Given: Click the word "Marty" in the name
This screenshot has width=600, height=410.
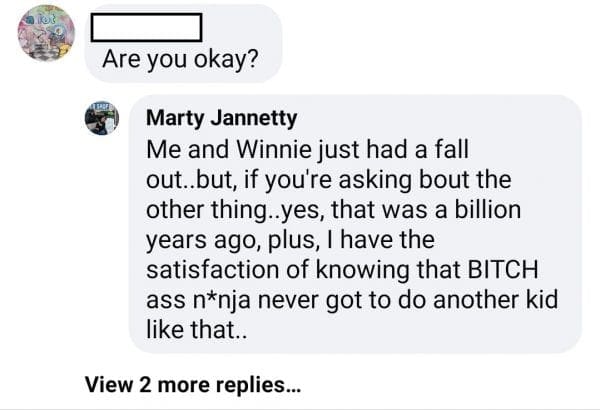Looking at the screenshot, I should point(176,118).
